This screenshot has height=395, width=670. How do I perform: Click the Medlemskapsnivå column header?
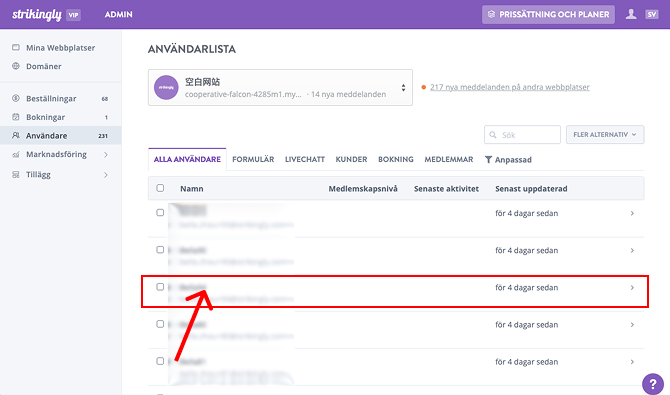click(363, 189)
